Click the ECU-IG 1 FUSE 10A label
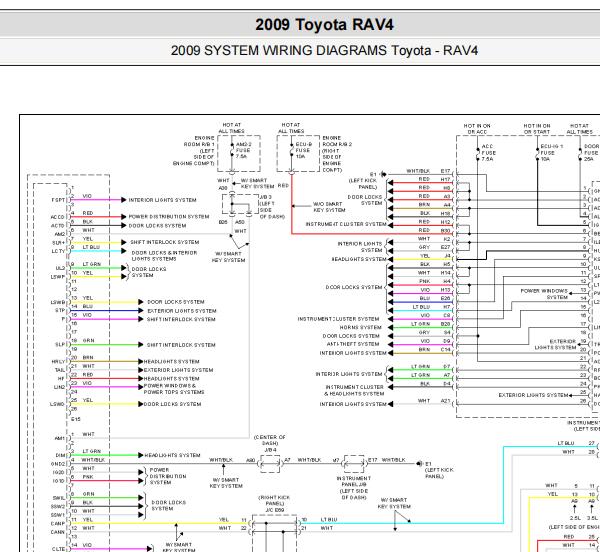The image size is (600, 552). point(551,153)
